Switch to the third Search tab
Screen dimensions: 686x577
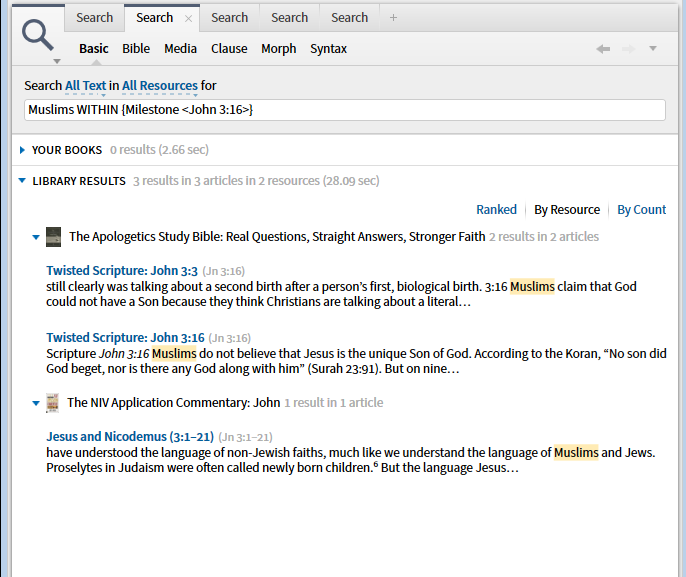[230, 17]
